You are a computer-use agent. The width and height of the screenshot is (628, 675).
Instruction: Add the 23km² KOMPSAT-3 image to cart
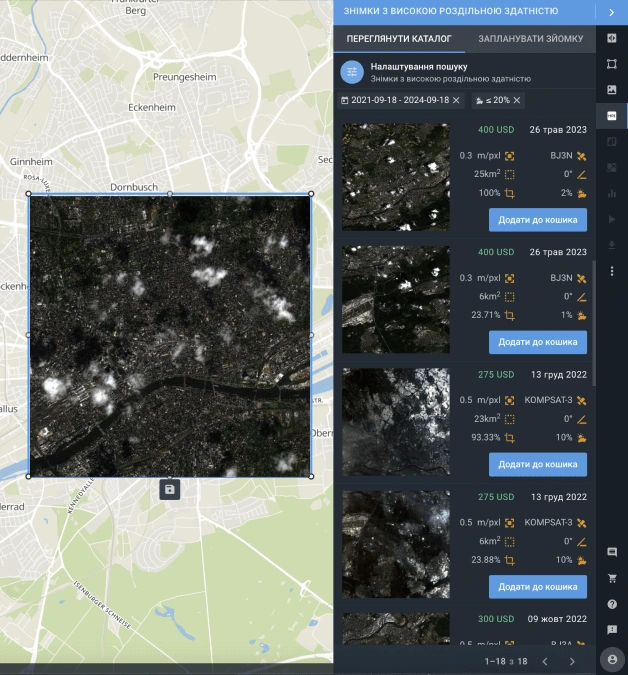point(538,464)
